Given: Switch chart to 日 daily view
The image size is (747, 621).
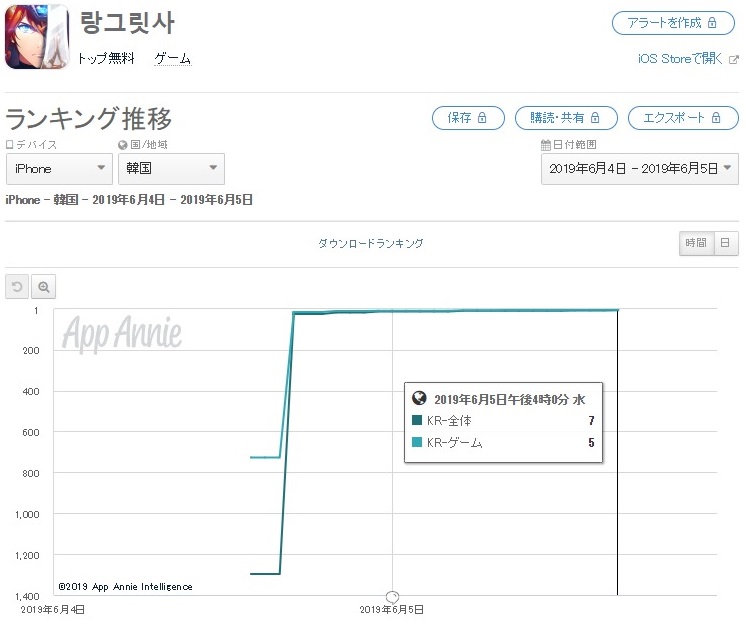Looking at the screenshot, I should [724, 243].
